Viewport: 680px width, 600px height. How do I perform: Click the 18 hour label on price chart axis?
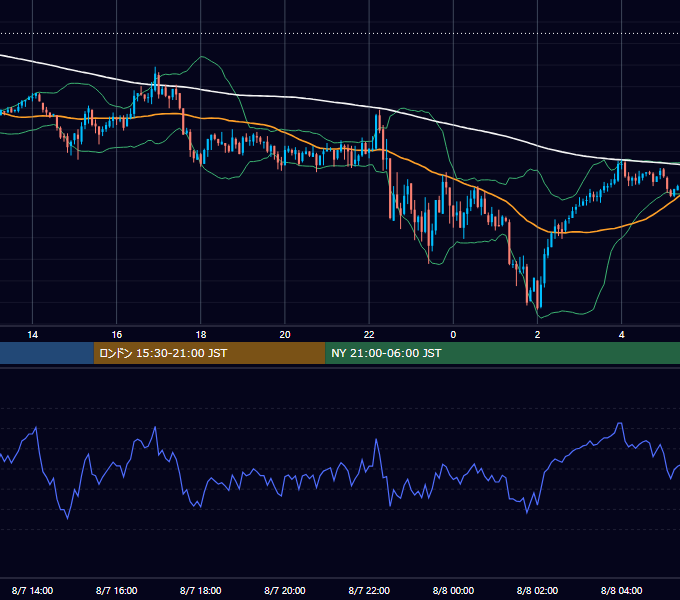click(x=201, y=335)
